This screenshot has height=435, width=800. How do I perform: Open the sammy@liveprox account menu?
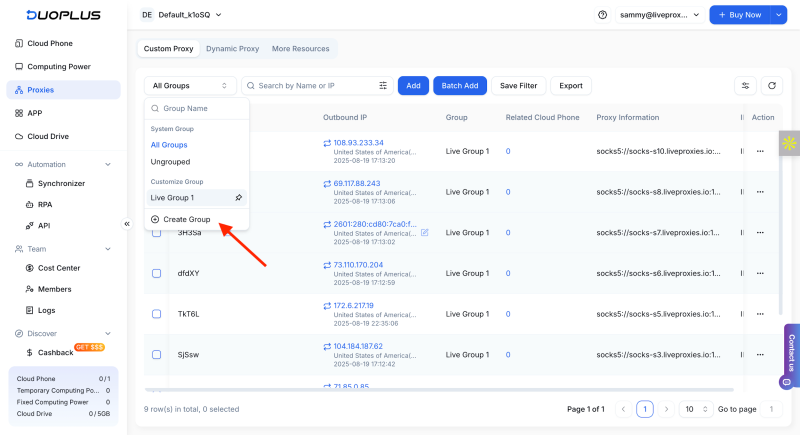coord(660,15)
